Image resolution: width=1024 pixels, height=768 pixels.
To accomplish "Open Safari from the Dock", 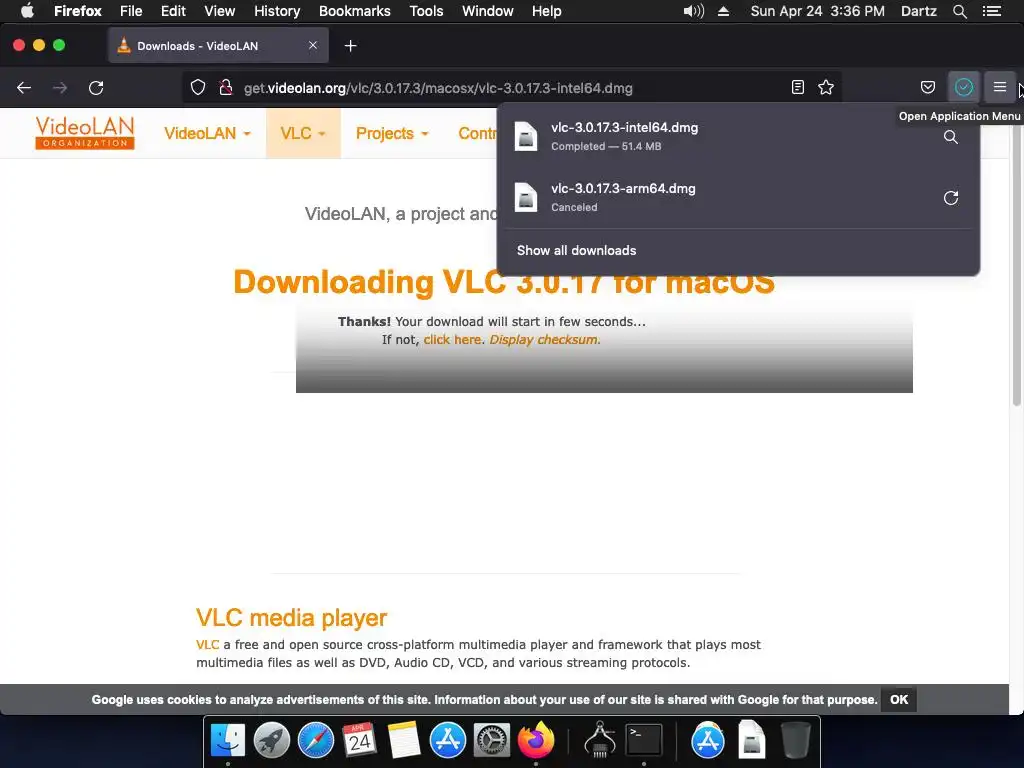I will tap(315, 740).
